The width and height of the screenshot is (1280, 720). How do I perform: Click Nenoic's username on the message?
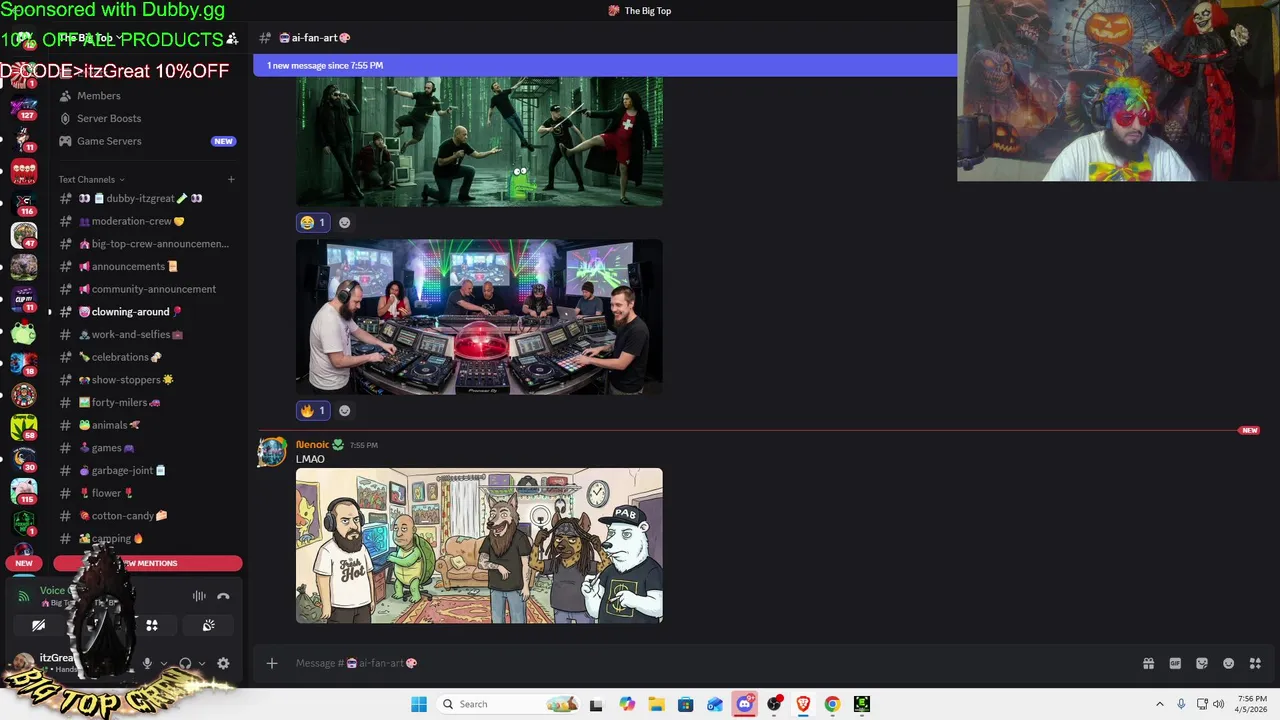[x=312, y=444]
